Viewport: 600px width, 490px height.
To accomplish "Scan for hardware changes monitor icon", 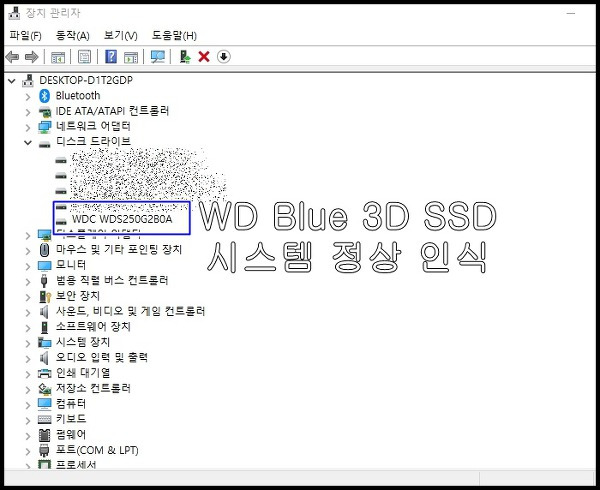I will point(158,57).
